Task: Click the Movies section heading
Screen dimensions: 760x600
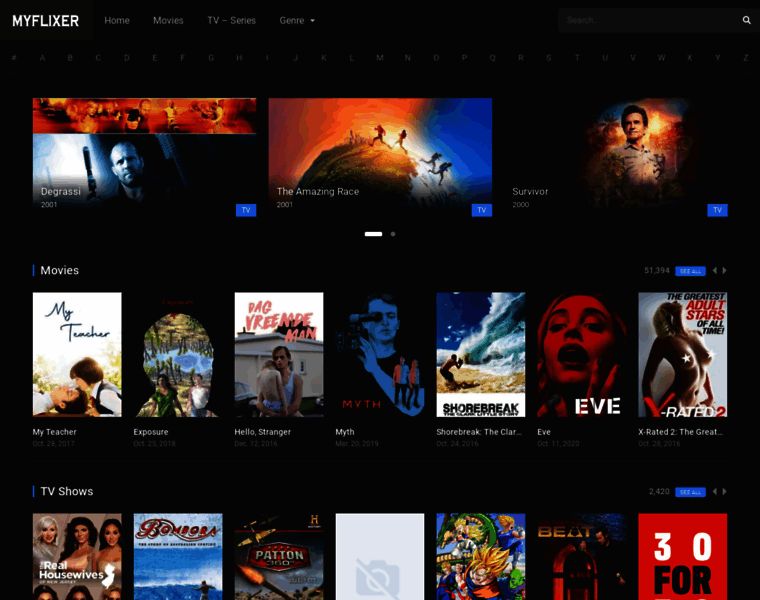Action: tap(60, 270)
